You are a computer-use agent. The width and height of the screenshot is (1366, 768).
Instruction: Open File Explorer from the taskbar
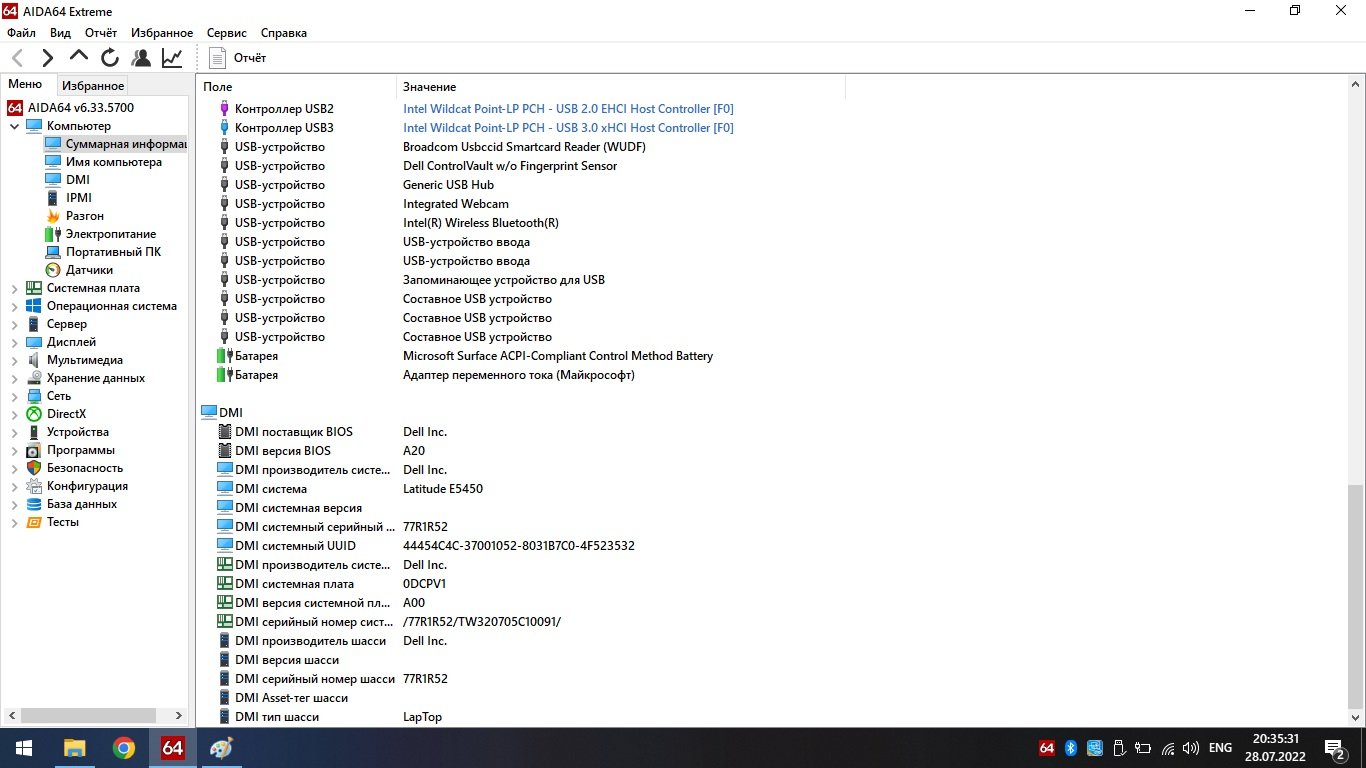tap(74, 748)
